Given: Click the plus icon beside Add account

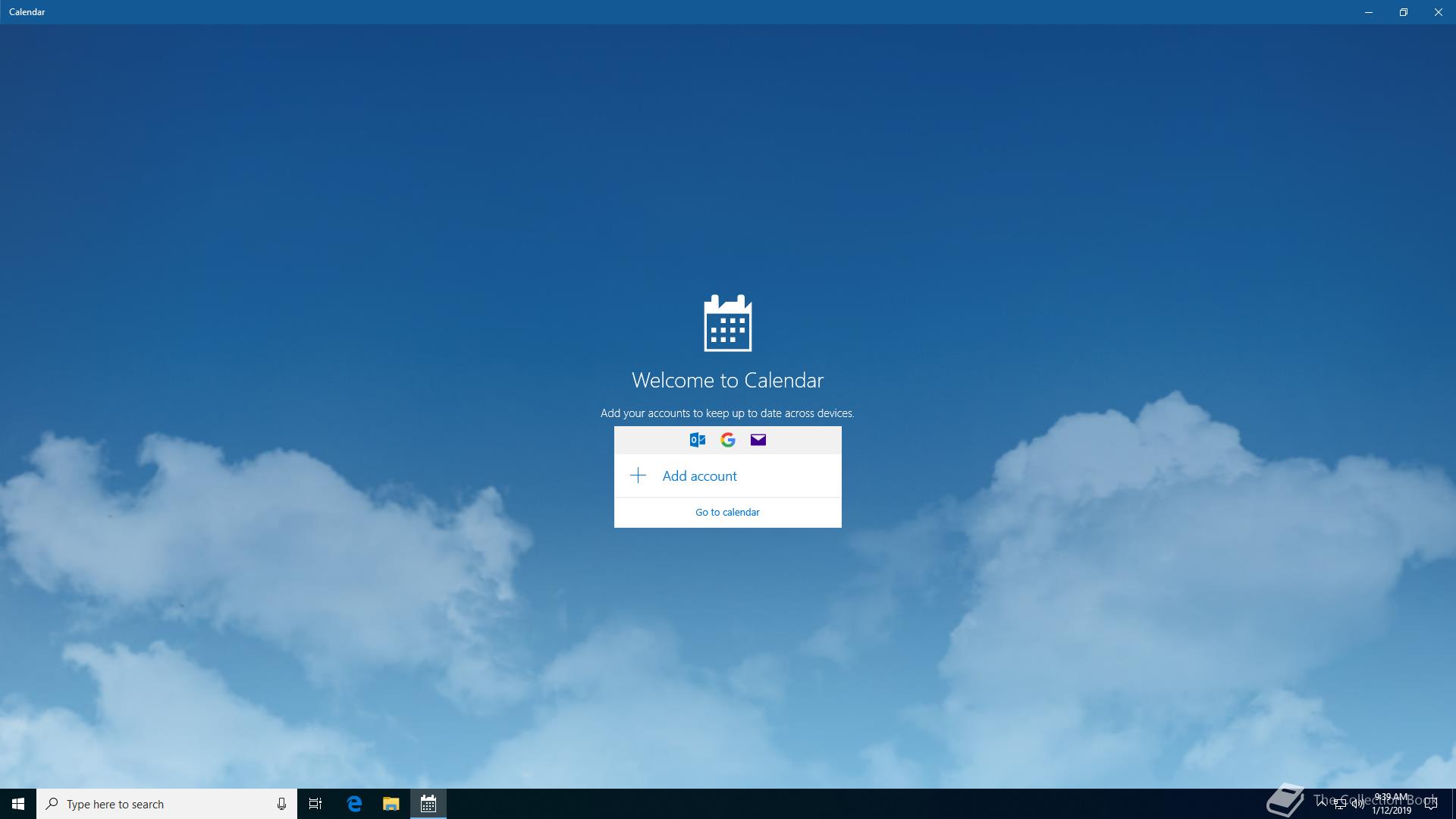Looking at the screenshot, I should point(638,475).
